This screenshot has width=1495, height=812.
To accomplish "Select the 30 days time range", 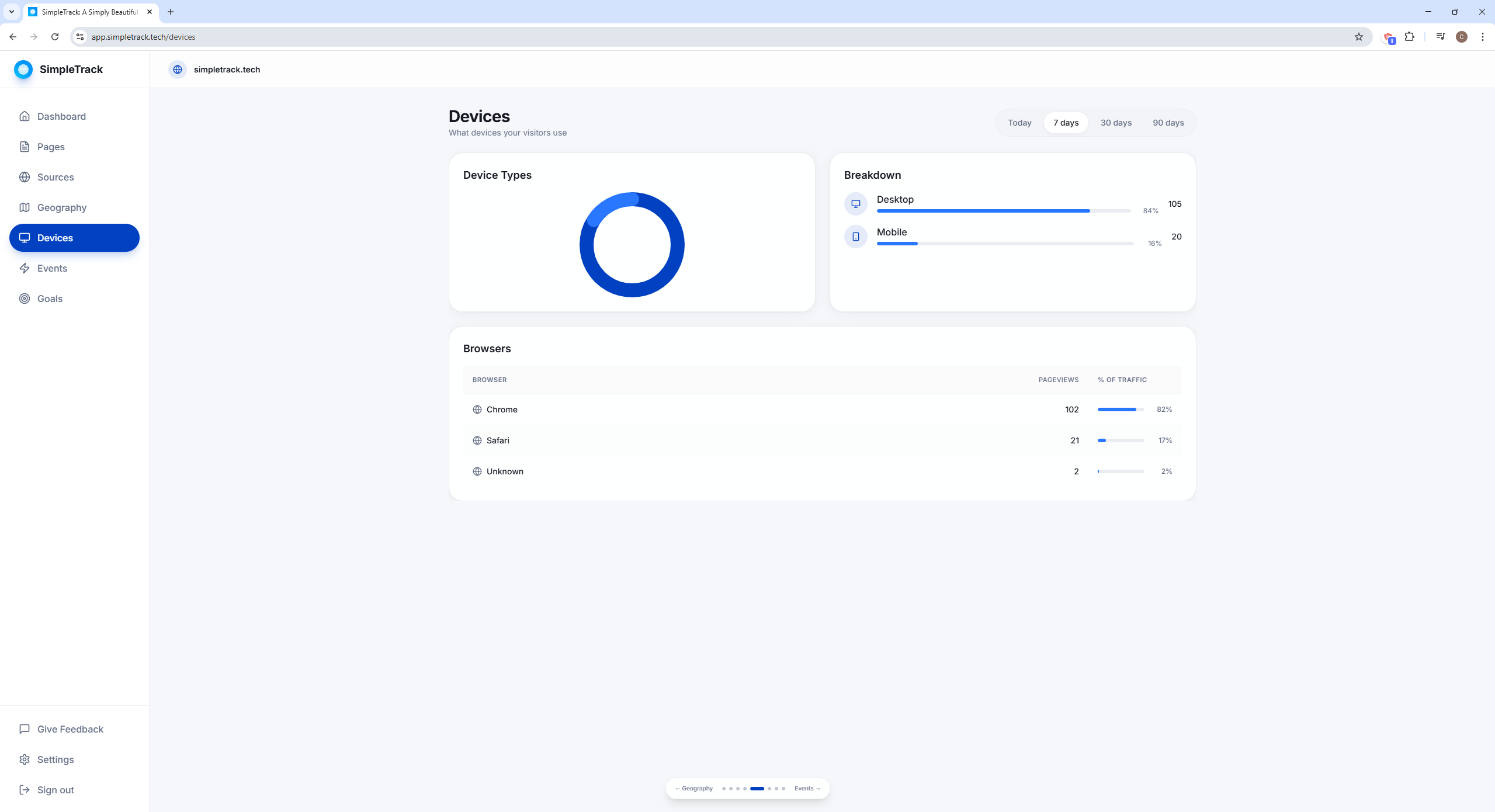I will [1115, 123].
